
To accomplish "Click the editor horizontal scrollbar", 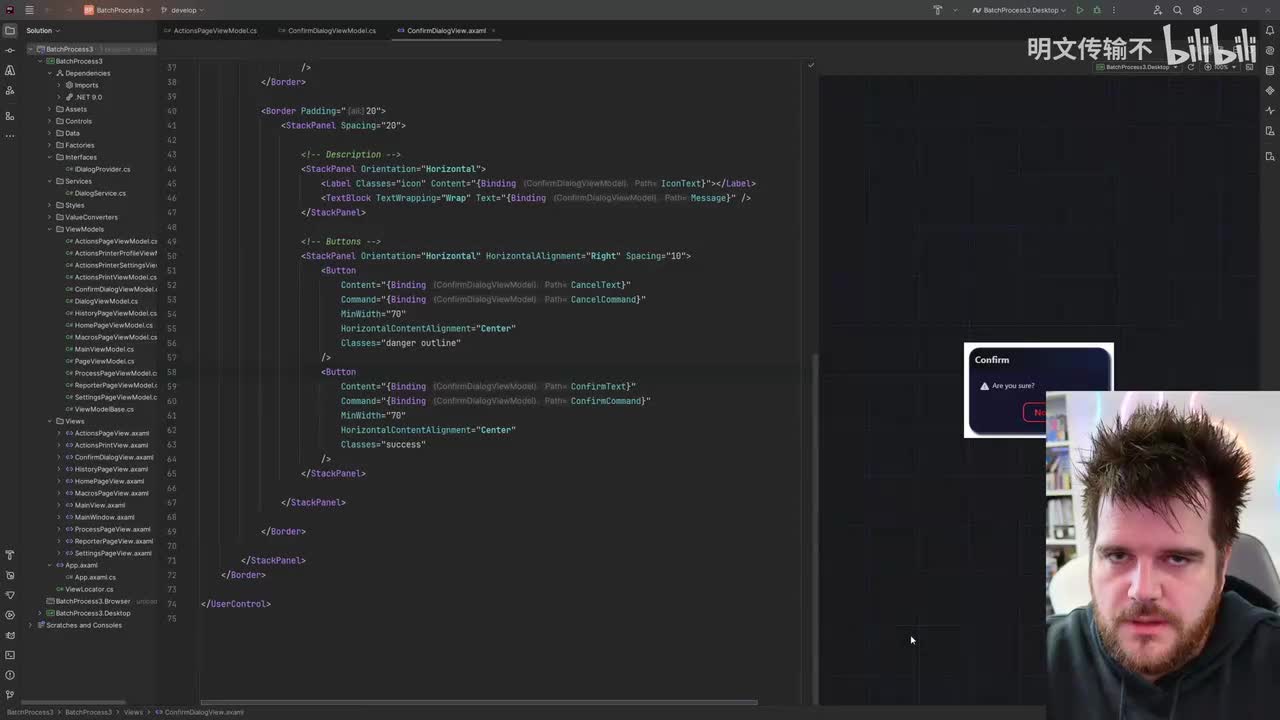I will click(x=479, y=702).
